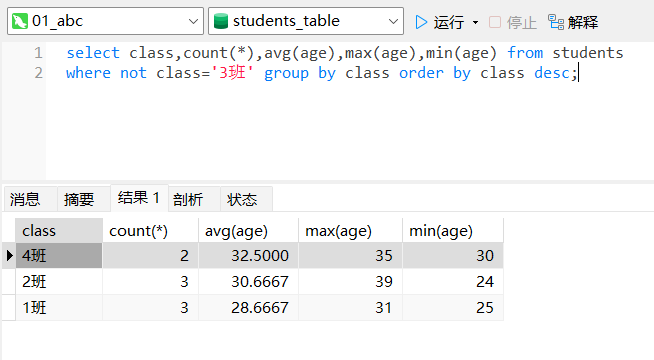Click the blue Run triangle icon
This screenshot has width=654, height=360.
421,22
